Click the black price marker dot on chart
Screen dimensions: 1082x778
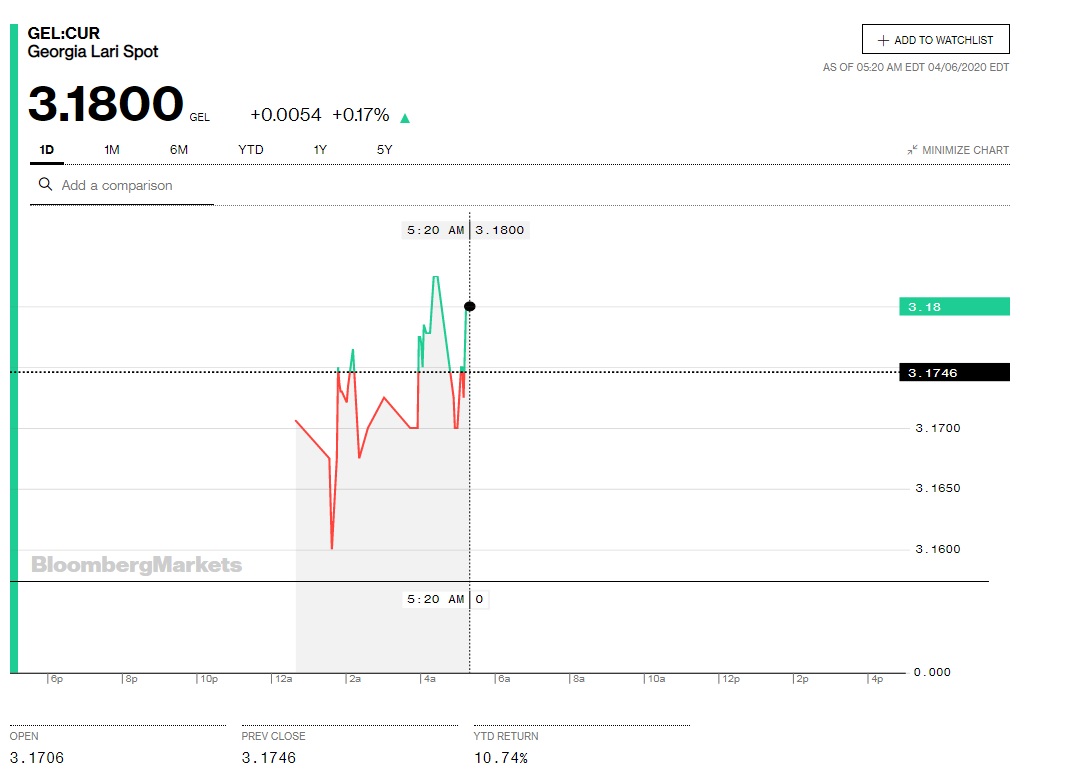coord(470,307)
